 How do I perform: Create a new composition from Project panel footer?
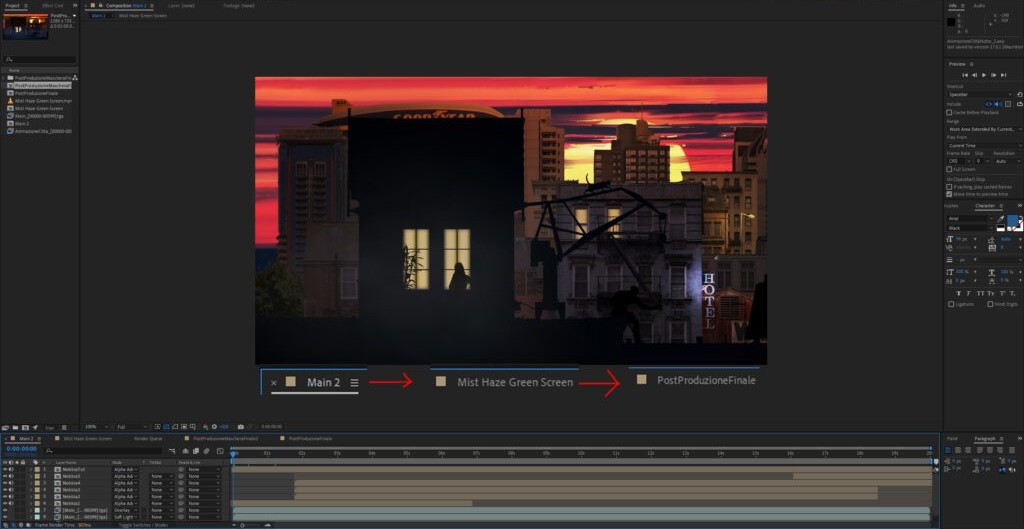25,427
